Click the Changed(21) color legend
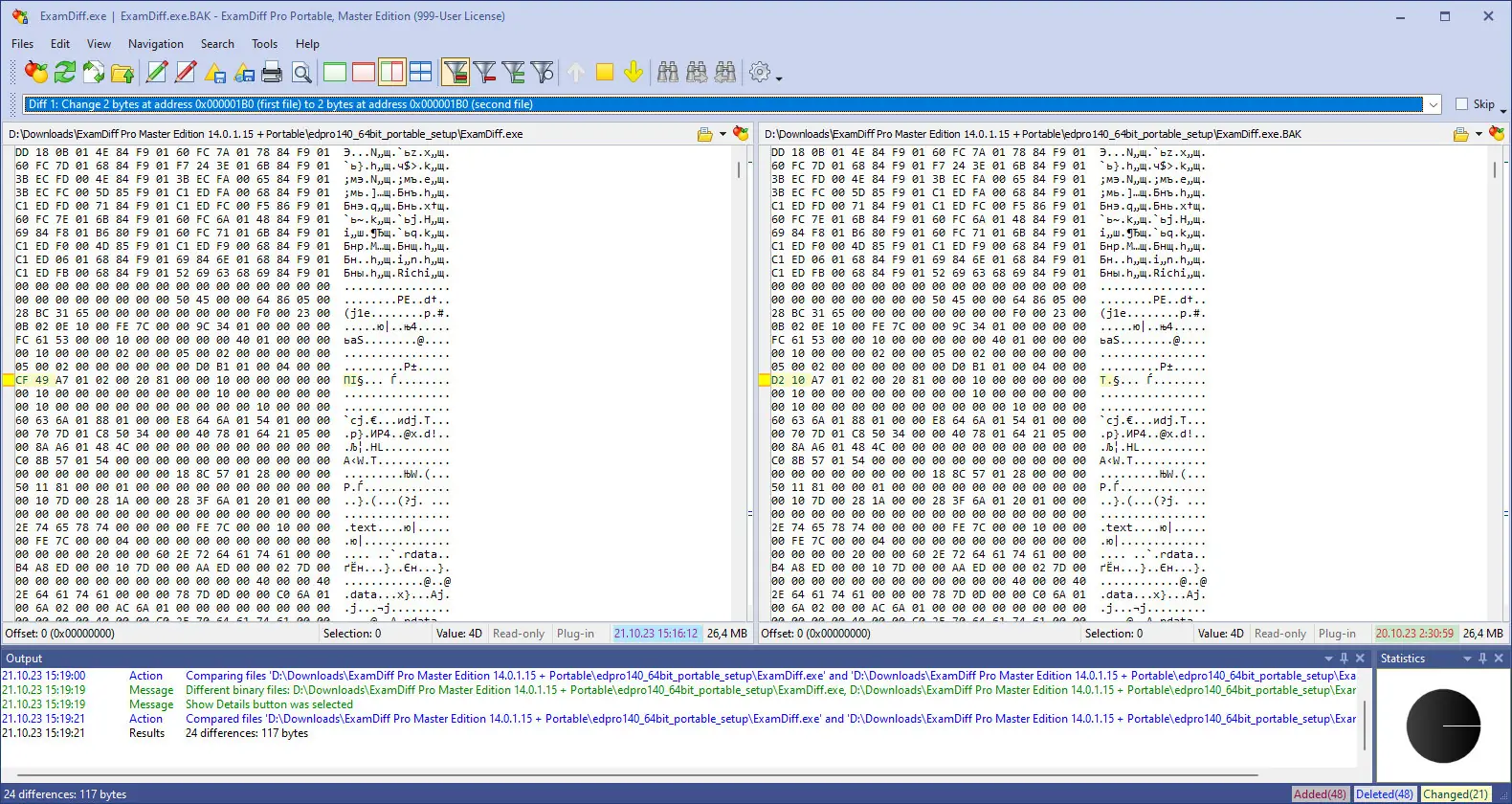 click(1455, 794)
